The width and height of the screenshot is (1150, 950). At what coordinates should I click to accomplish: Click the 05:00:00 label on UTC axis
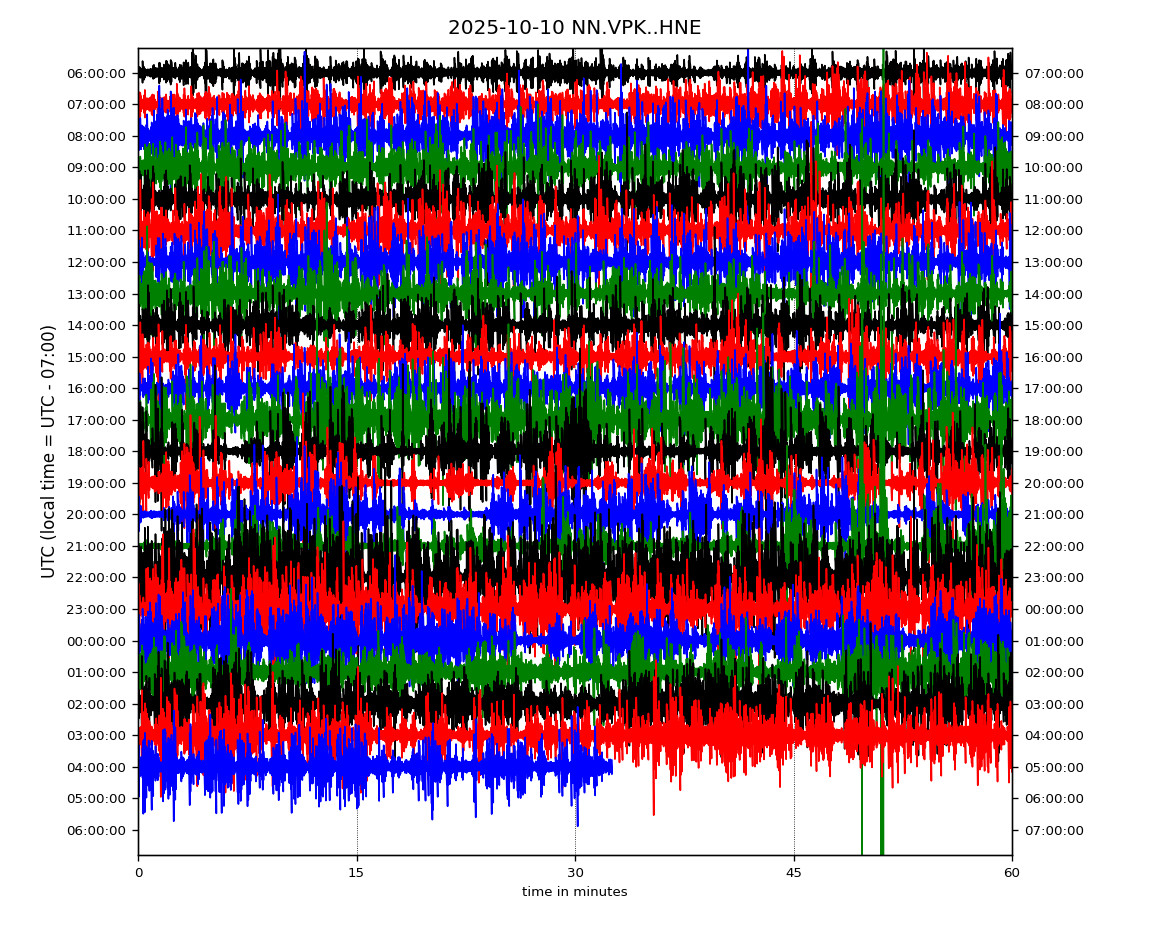point(98,798)
